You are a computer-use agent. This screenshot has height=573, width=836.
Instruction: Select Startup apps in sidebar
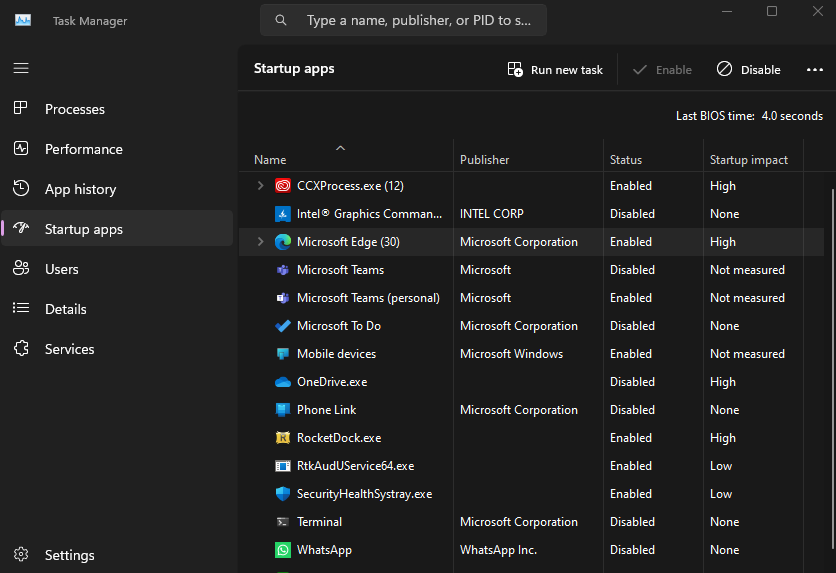pyautogui.click(x=117, y=229)
